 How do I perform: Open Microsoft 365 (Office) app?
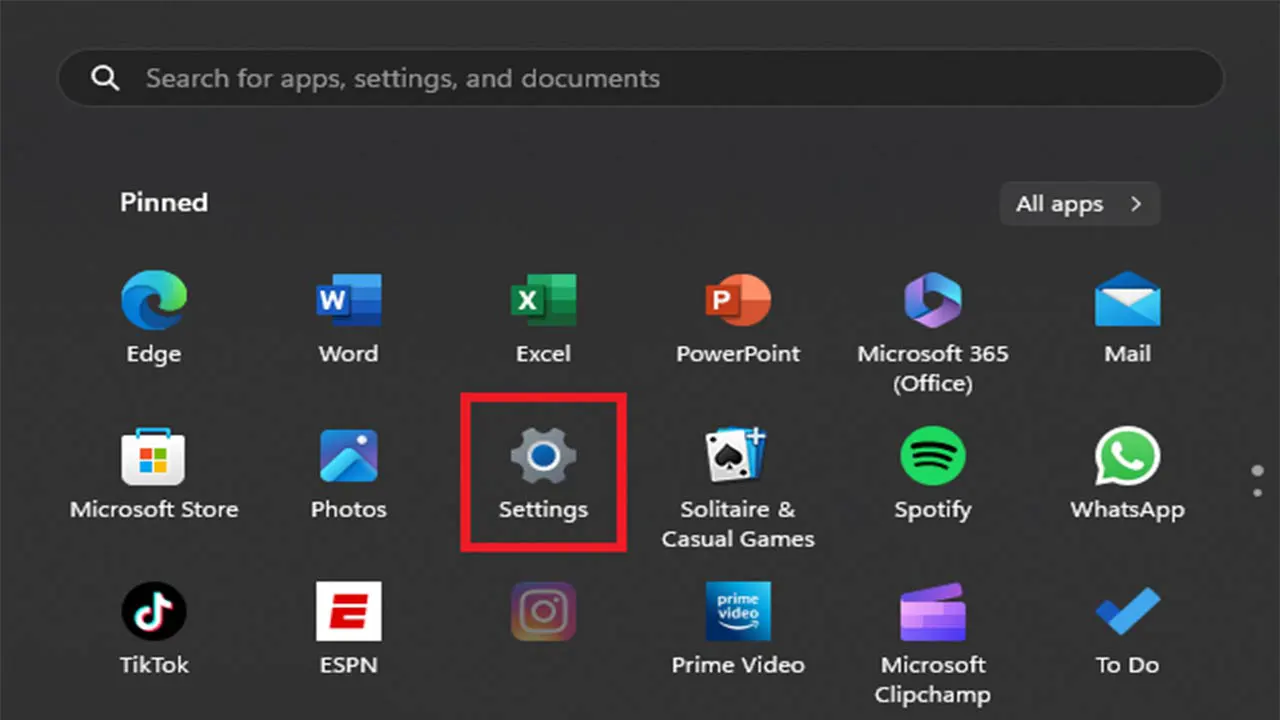(x=932, y=302)
